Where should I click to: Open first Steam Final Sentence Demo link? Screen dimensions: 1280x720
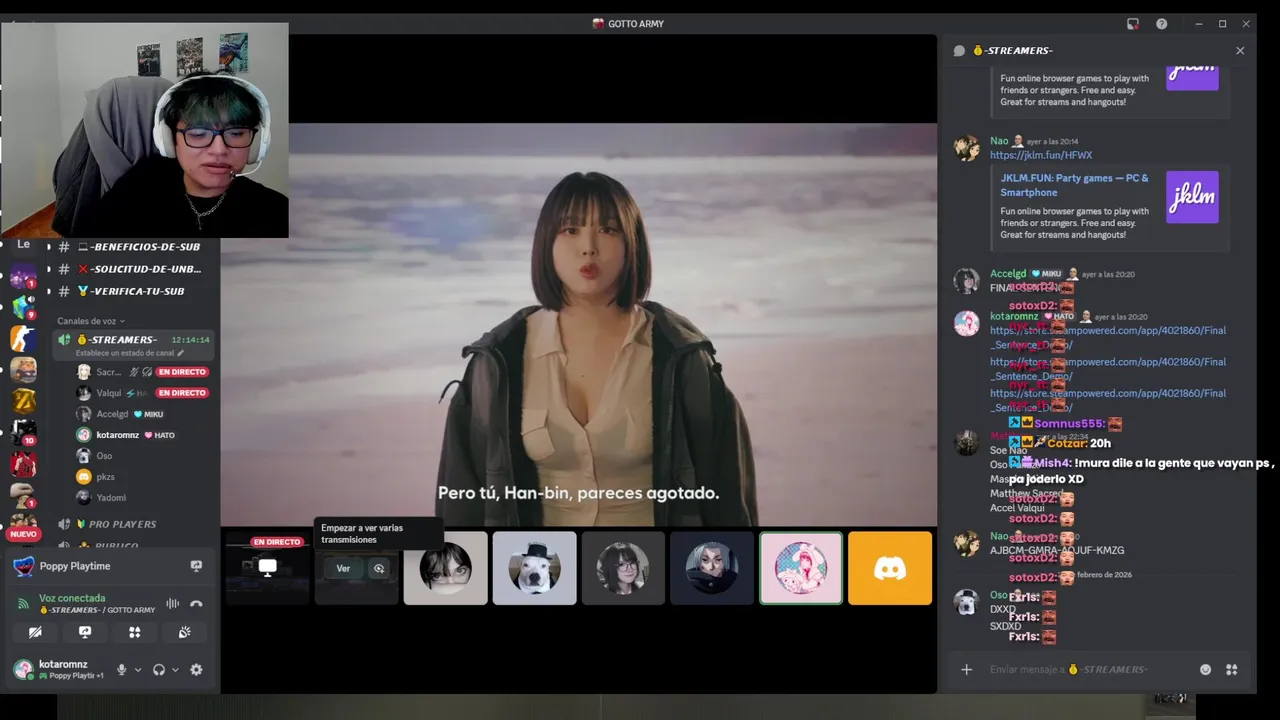pos(1107,337)
